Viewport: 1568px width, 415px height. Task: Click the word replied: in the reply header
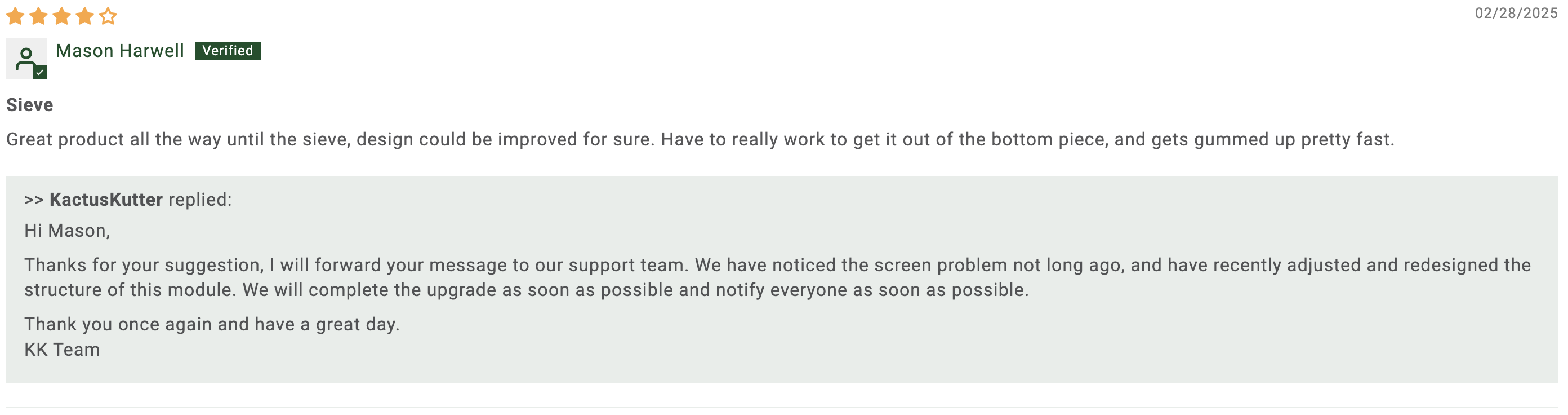[x=199, y=200]
